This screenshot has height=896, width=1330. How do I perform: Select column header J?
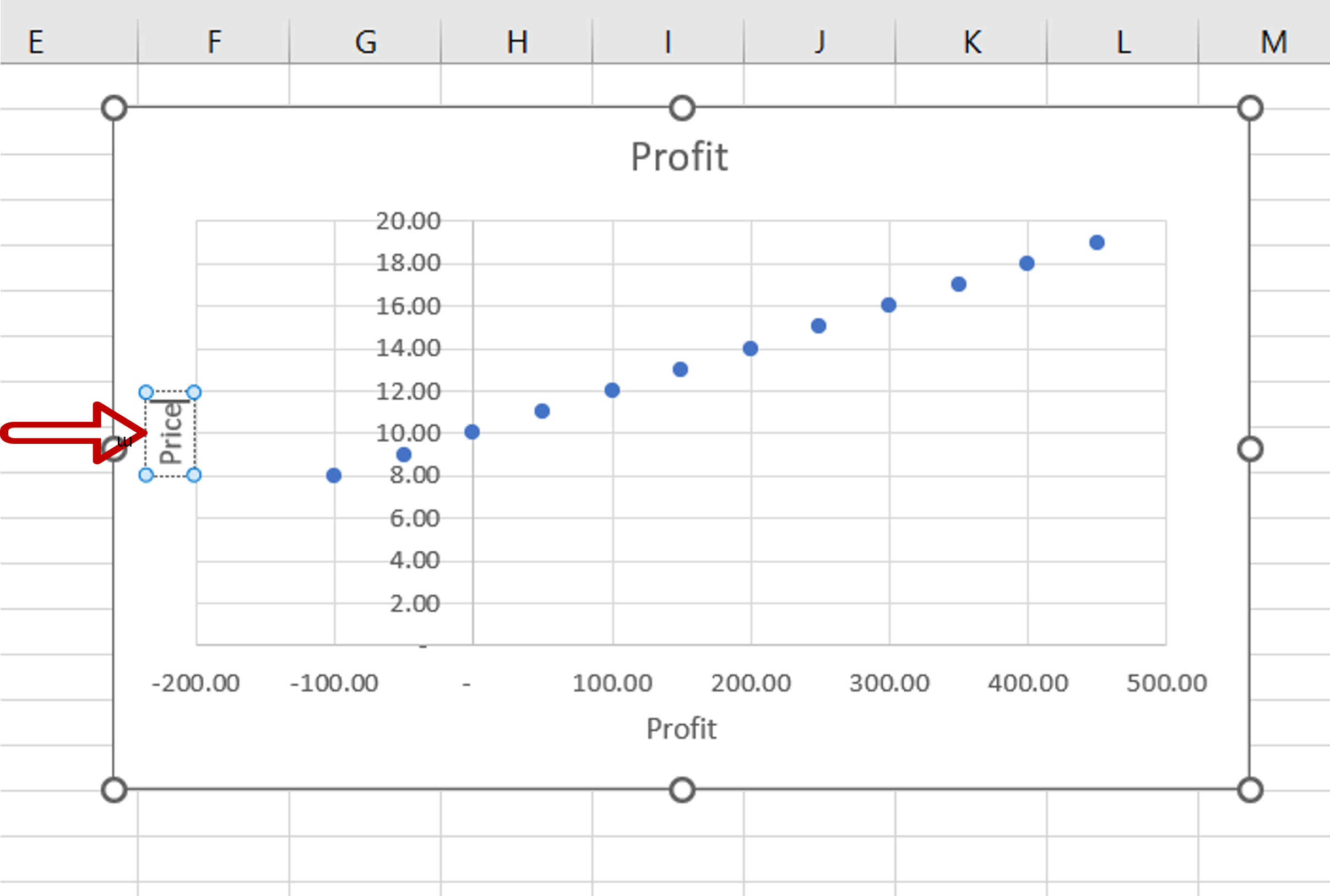click(819, 41)
